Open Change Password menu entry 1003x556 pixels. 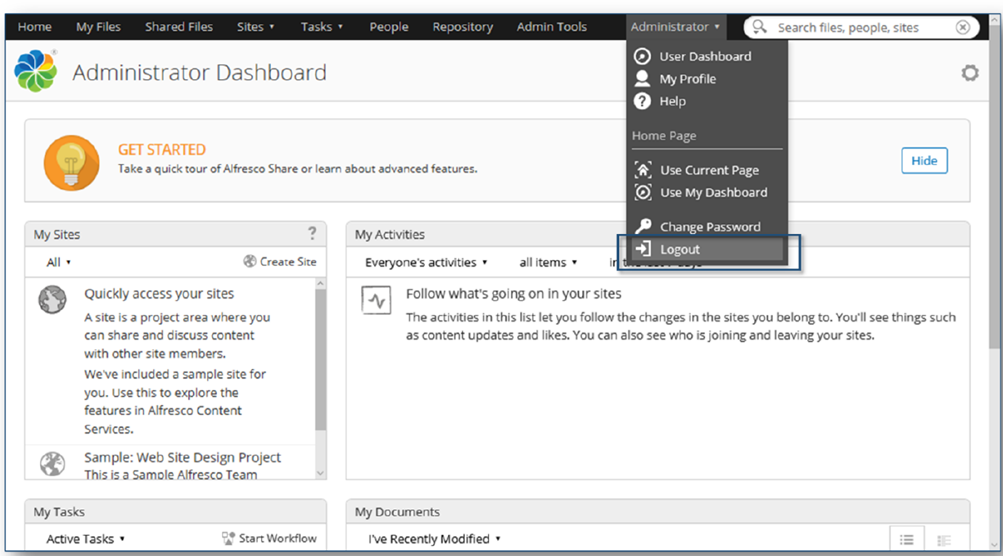(709, 226)
